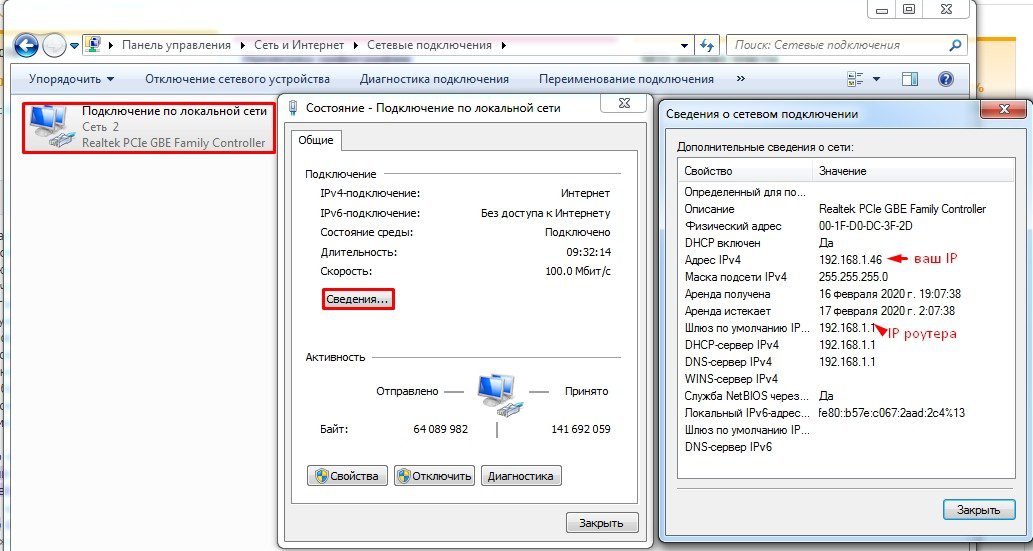This screenshot has width=1033, height=551.
Task: Open help with the question mark icon
Action: point(946,79)
